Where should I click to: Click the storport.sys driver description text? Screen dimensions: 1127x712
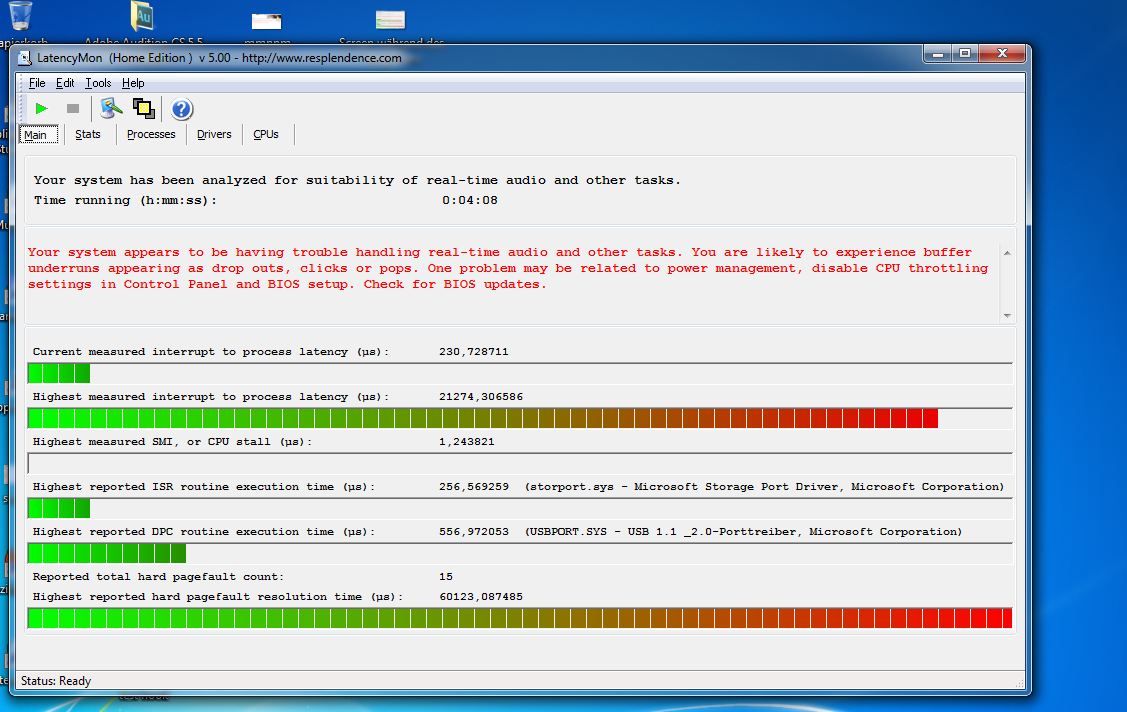tap(764, 486)
